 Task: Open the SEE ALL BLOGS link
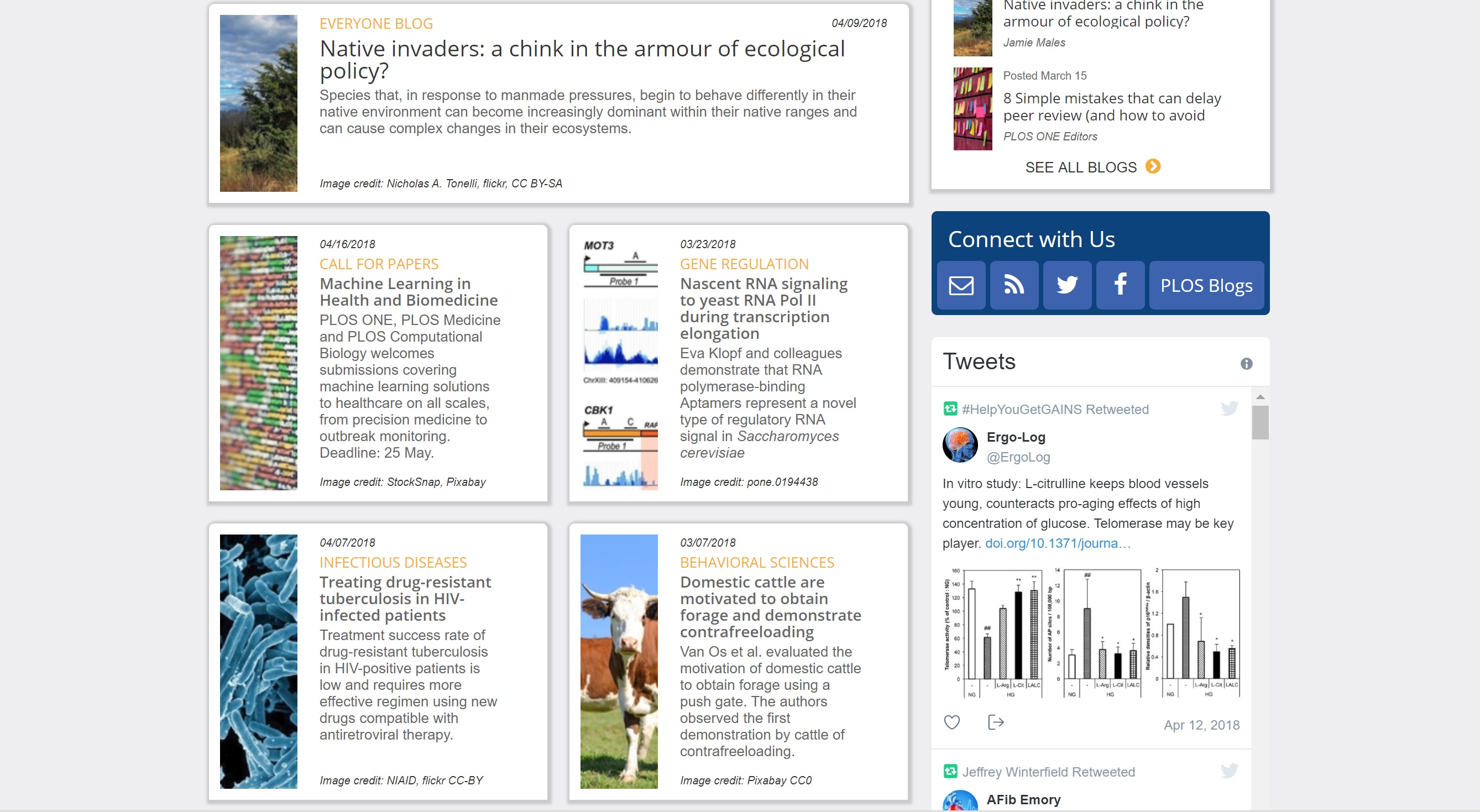point(1081,167)
